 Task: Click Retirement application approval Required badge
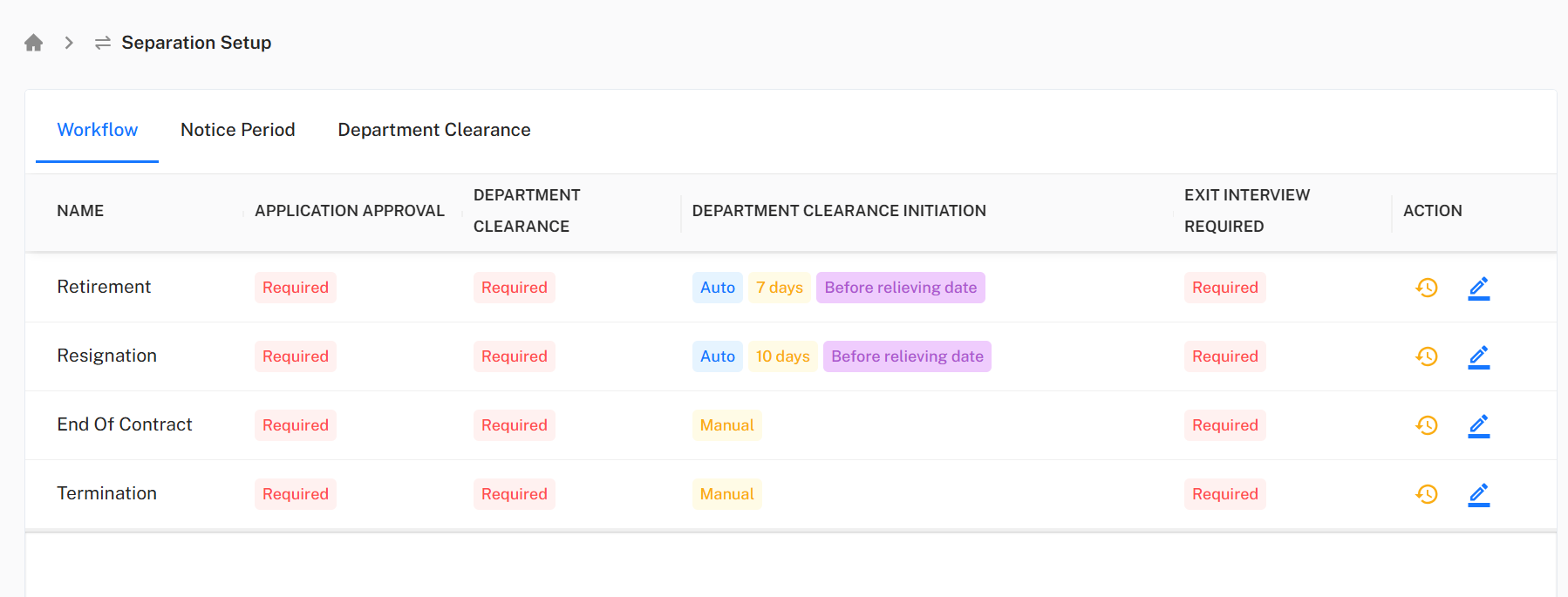[x=296, y=288]
